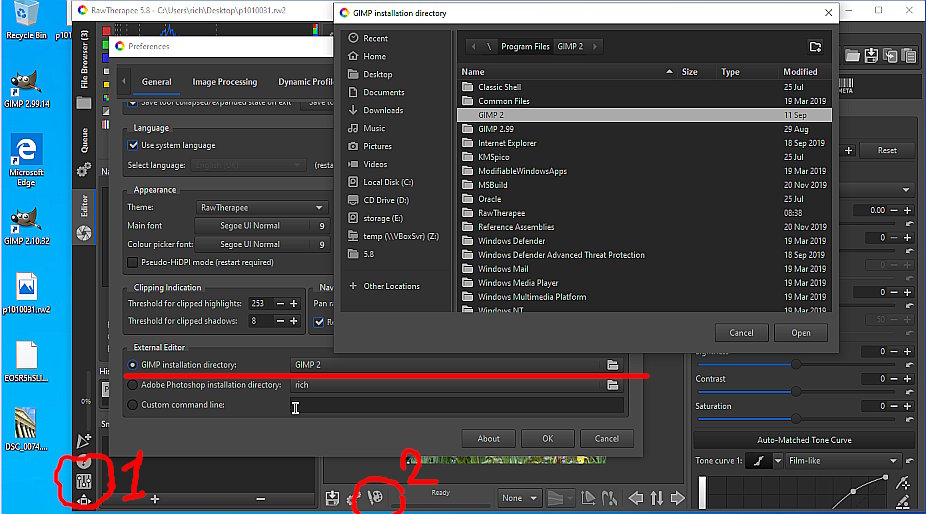Decrease threshold for clipped shadows
Viewport: 926px width, 514px height.
pos(281,321)
